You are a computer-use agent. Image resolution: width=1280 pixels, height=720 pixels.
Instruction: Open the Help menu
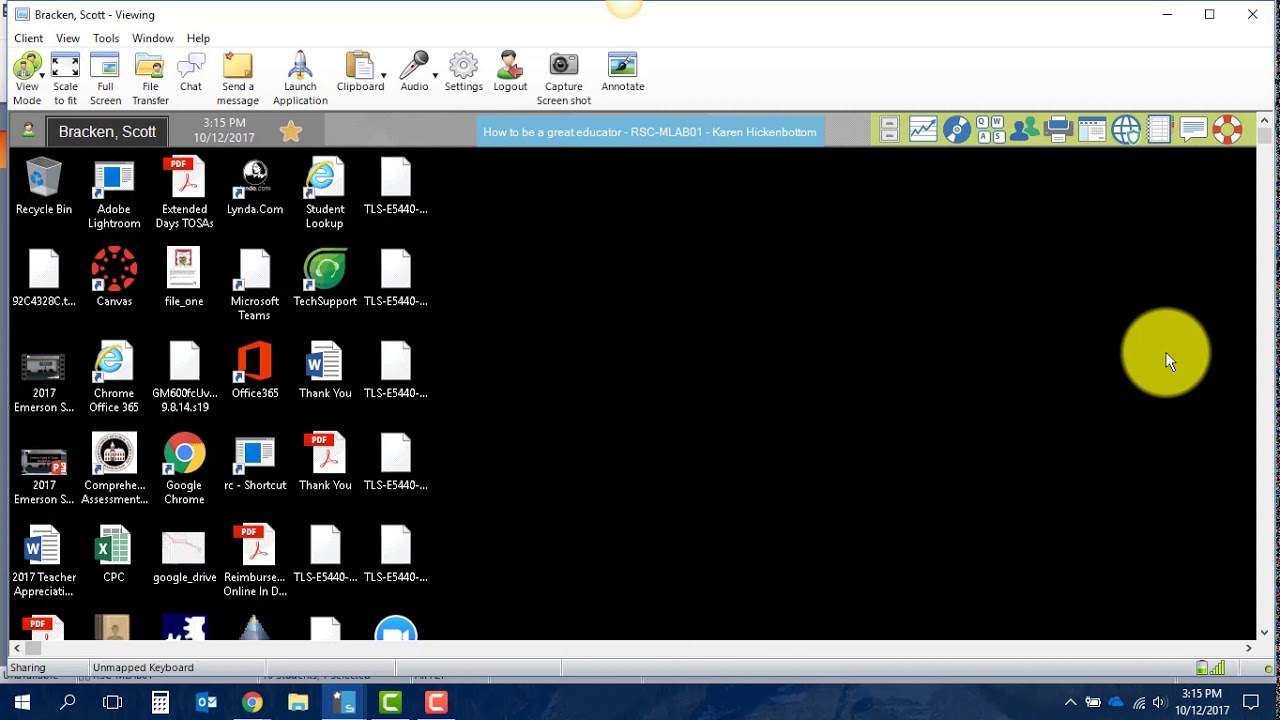click(198, 38)
